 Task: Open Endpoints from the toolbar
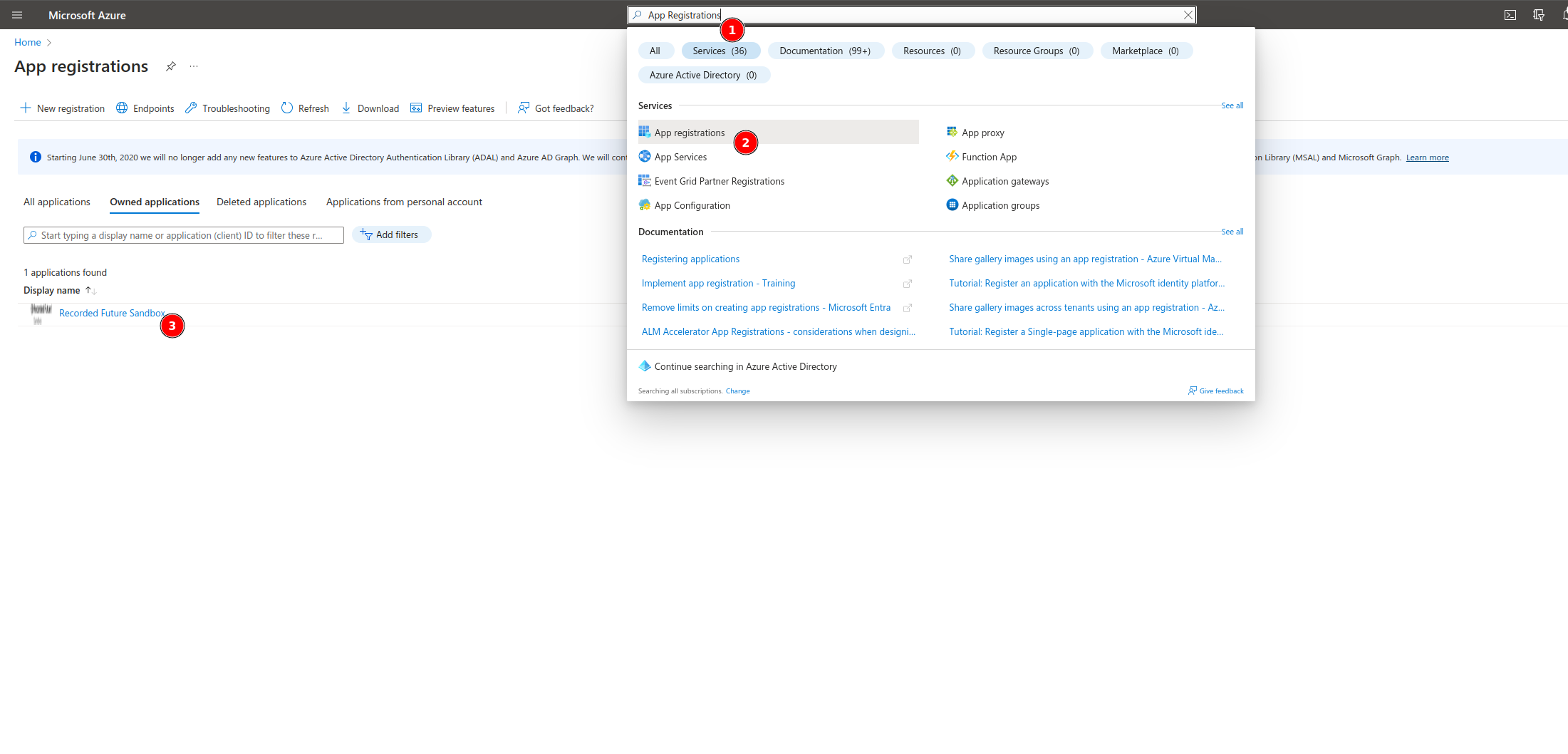pos(145,108)
